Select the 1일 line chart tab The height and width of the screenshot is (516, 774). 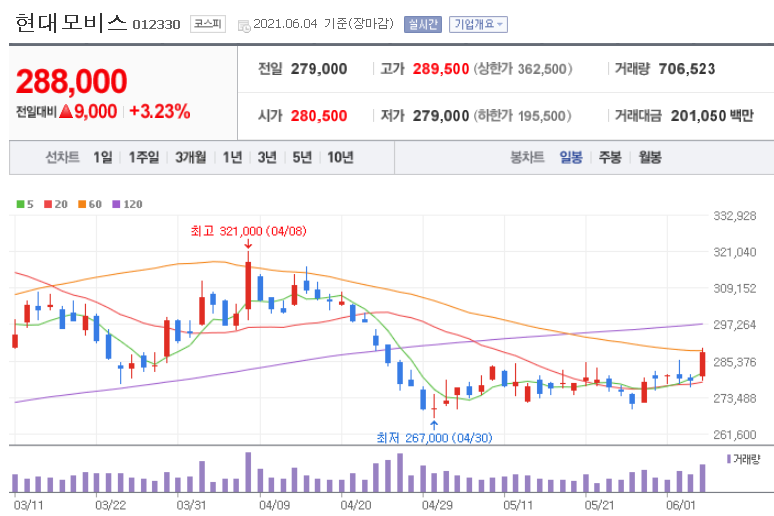point(103,158)
